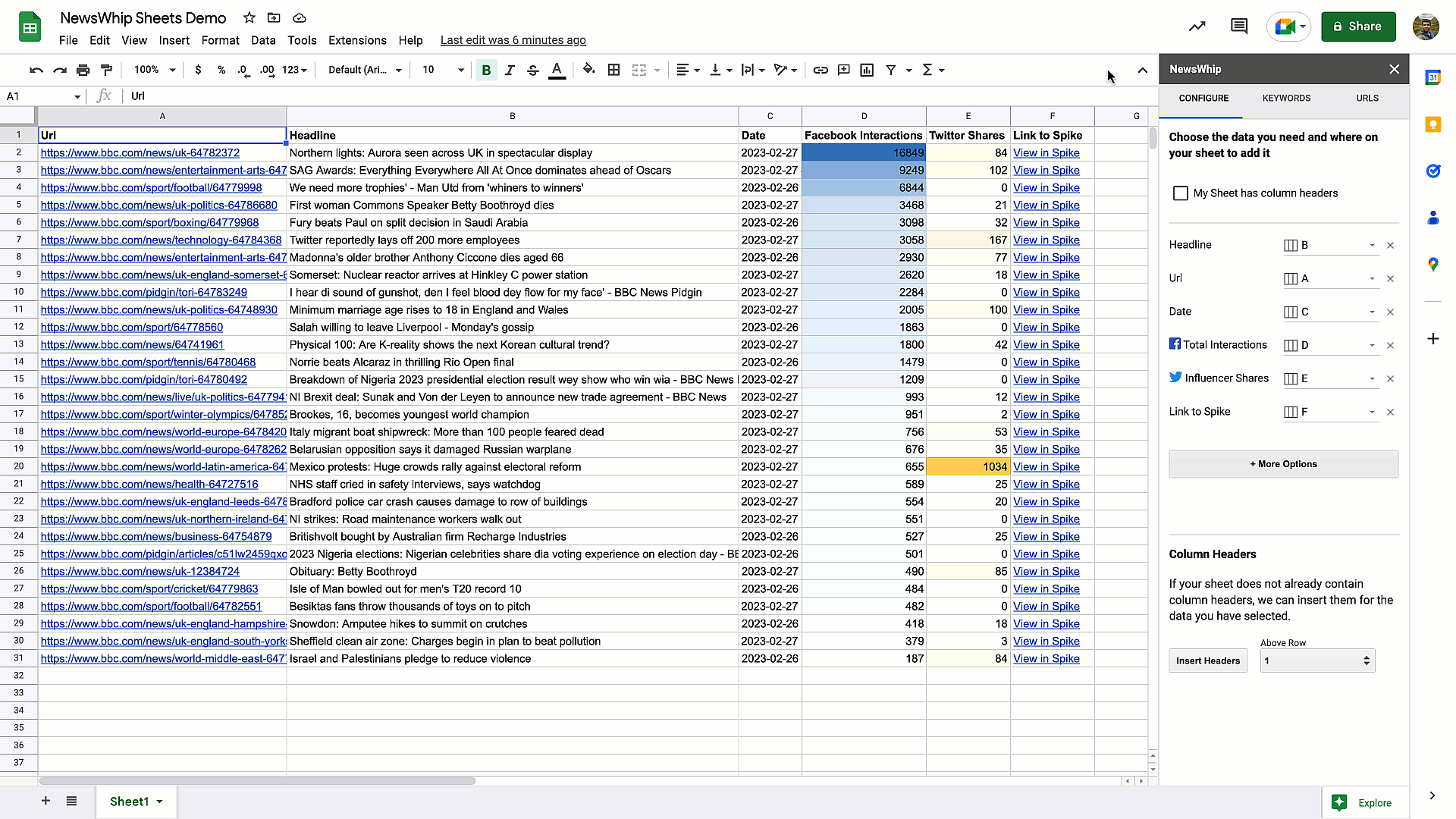Open the Data menu
Viewport: 1456px width, 819px height.
tap(263, 40)
